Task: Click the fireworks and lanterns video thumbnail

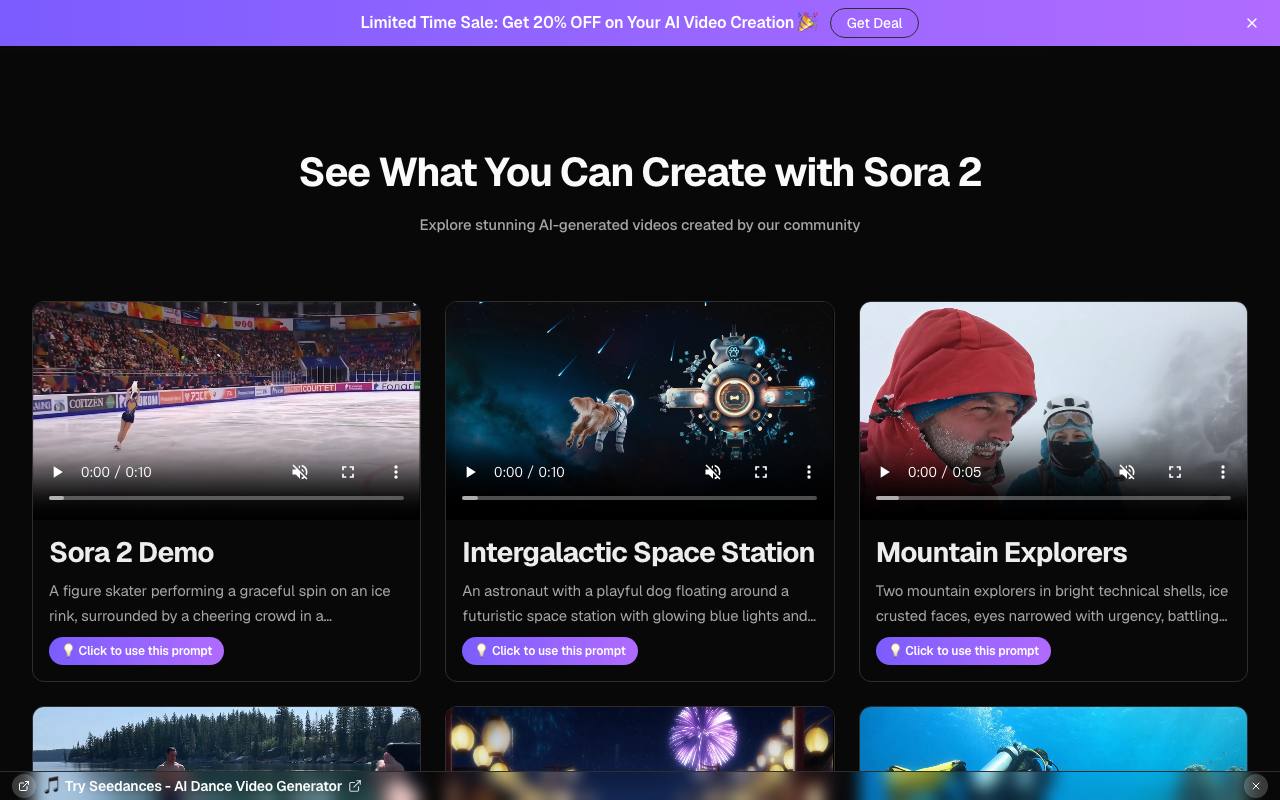Action: coord(640,739)
